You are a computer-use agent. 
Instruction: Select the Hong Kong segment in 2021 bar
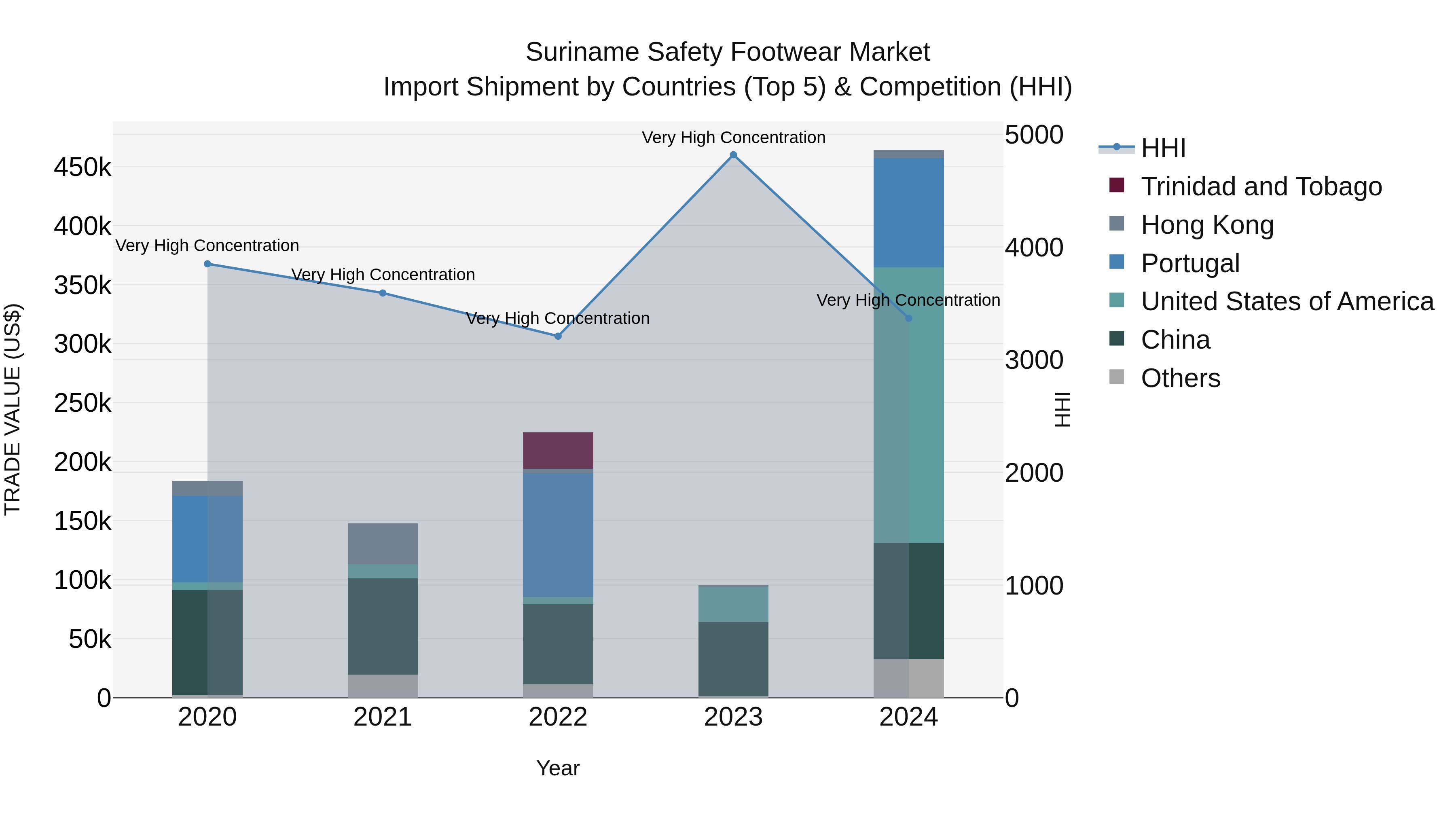click(383, 544)
